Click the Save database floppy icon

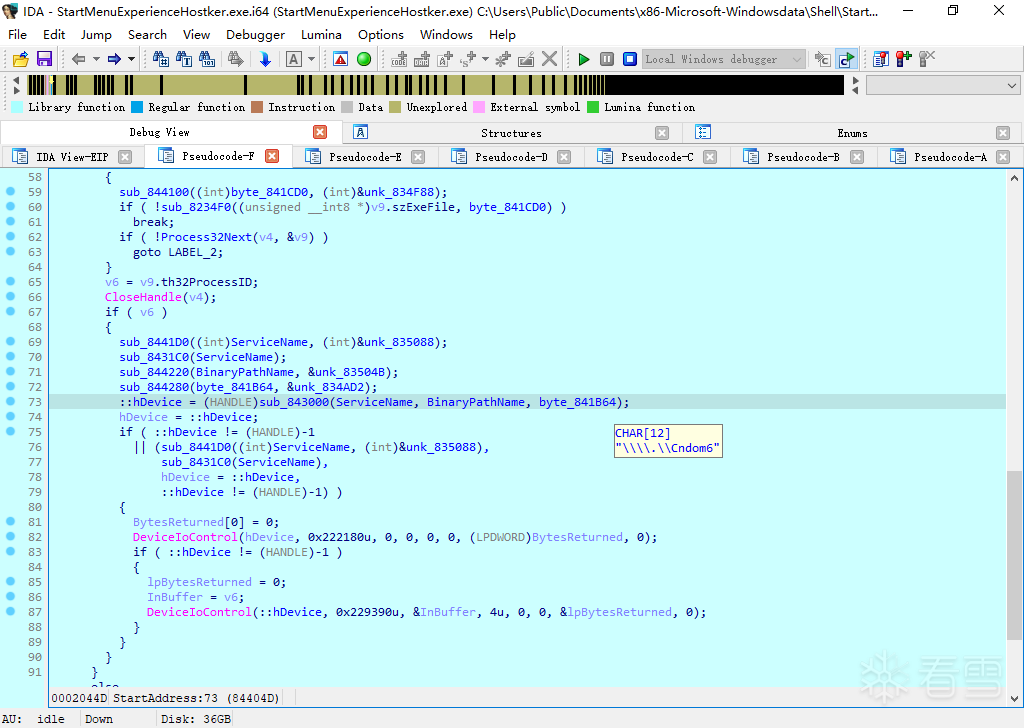44,59
